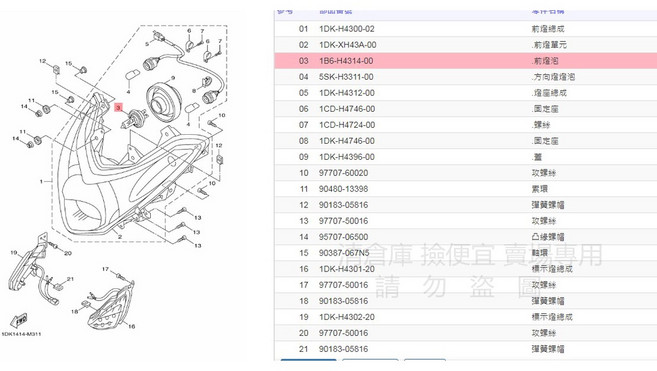Viewport: 657px width, 371px height.
Task: Click the diagram code 1DK1414-M311
Action: (21, 334)
